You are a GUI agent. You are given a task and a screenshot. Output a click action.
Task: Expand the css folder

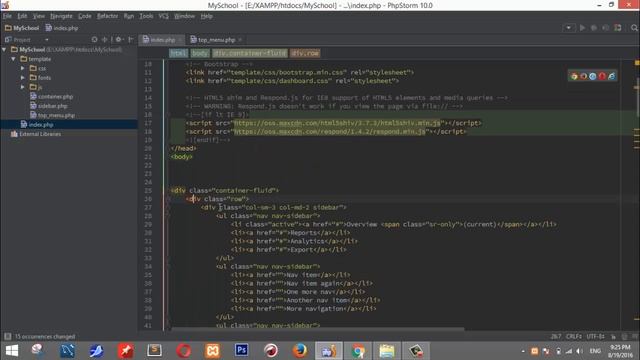pyautogui.click(x=23, y=68)
